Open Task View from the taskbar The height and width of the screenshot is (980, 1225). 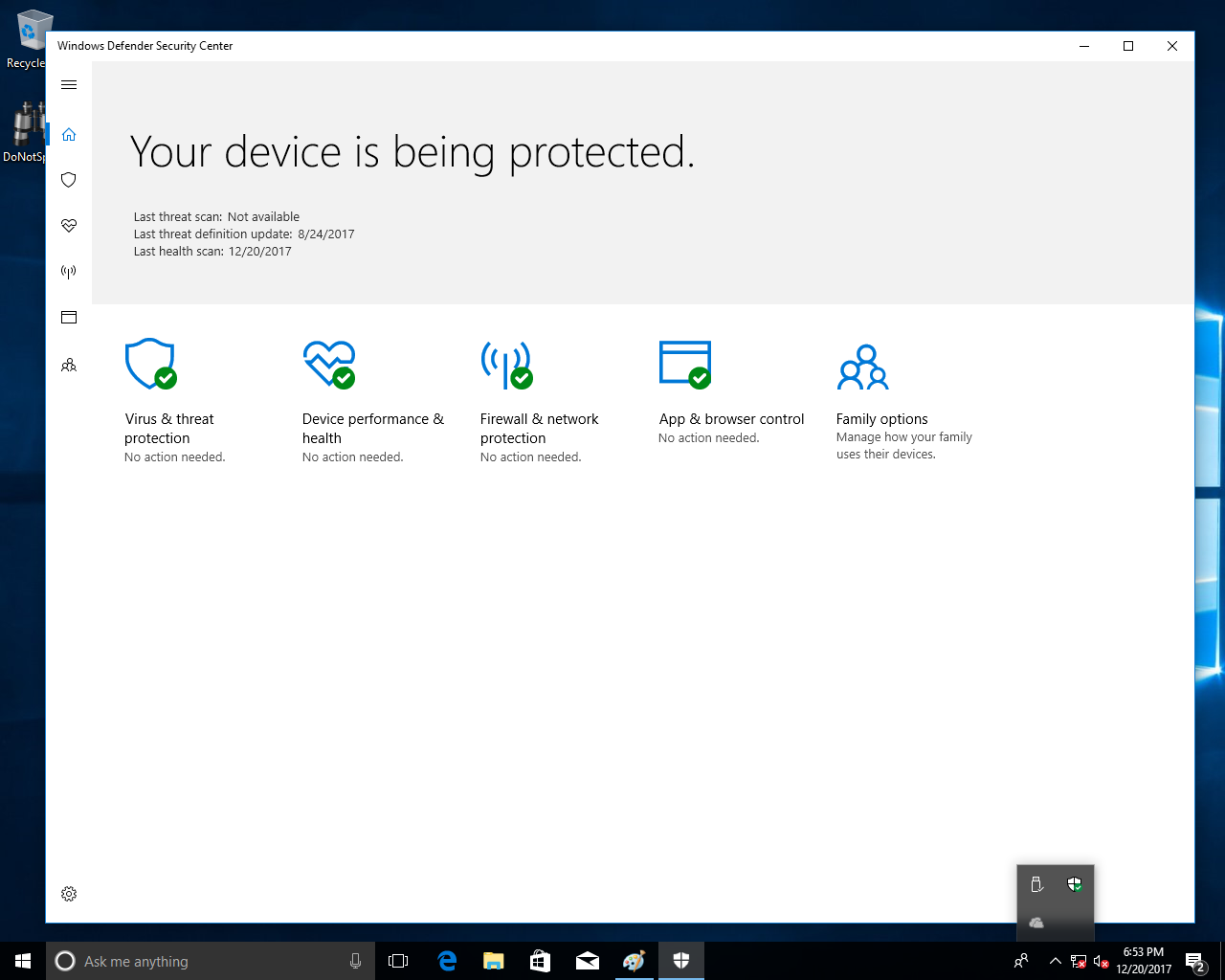[398, 961]
